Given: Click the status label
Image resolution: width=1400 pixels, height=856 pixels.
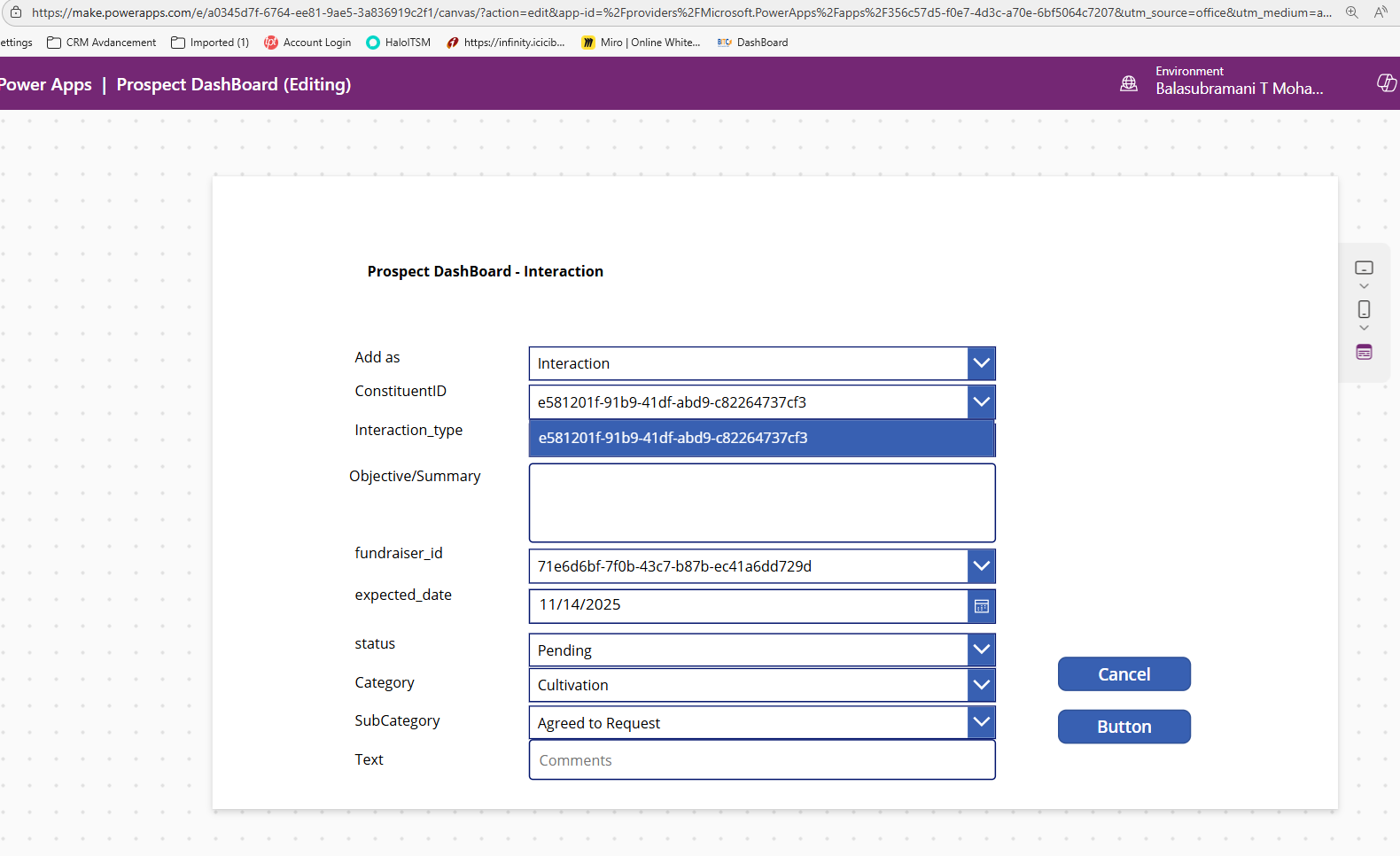Looking at the screenshot, I should pos(375,643).
